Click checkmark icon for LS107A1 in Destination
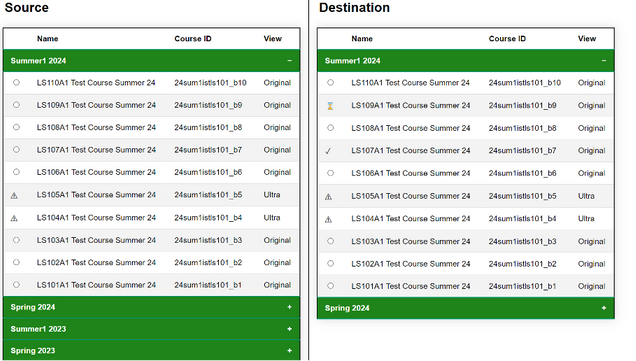 328,151
